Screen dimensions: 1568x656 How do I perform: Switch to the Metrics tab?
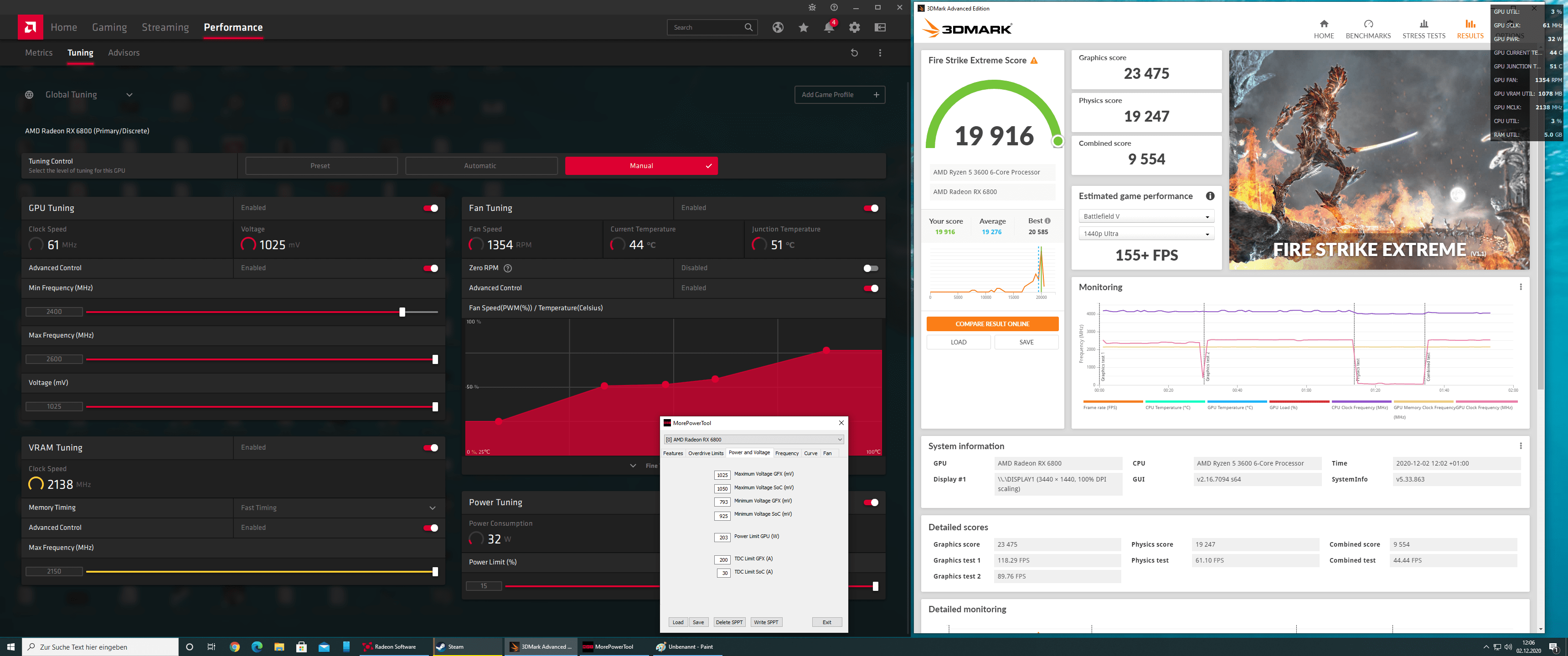(x=39, y=53)
